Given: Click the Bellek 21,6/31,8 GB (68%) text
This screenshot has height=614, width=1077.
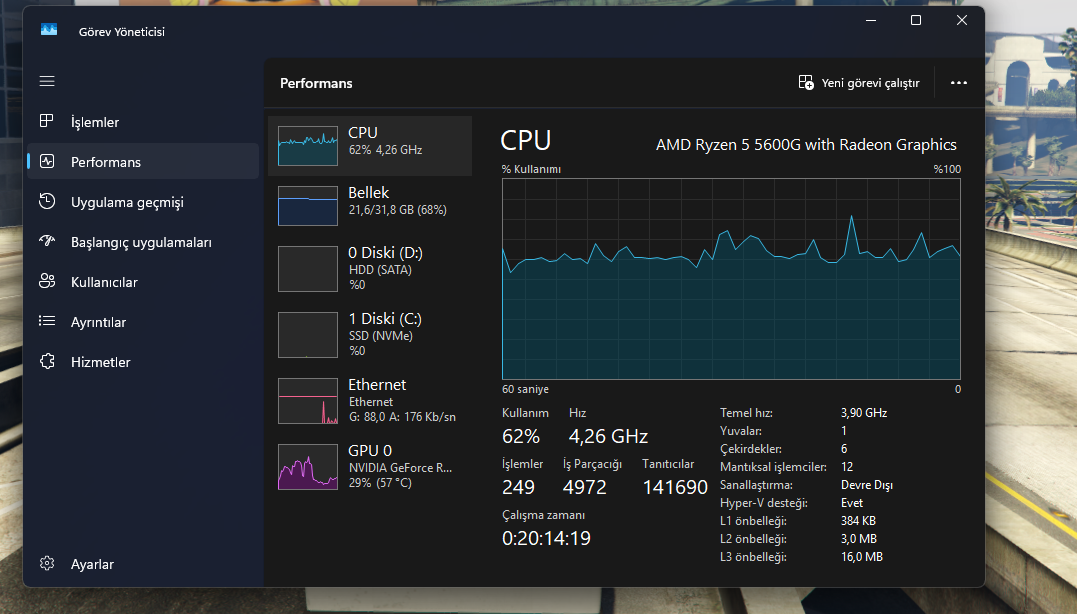Looking at the screenshot, I should click(398, 210).
